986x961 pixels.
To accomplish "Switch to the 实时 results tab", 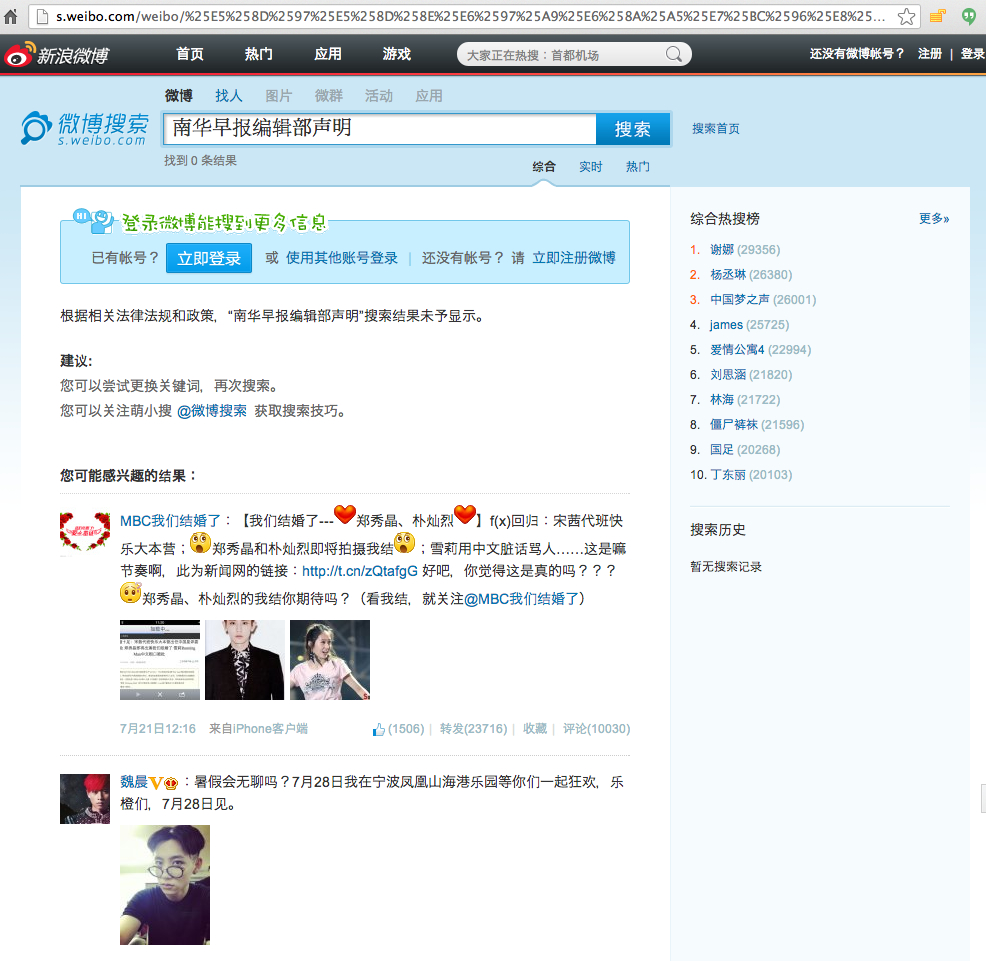I will coord(590,167).
